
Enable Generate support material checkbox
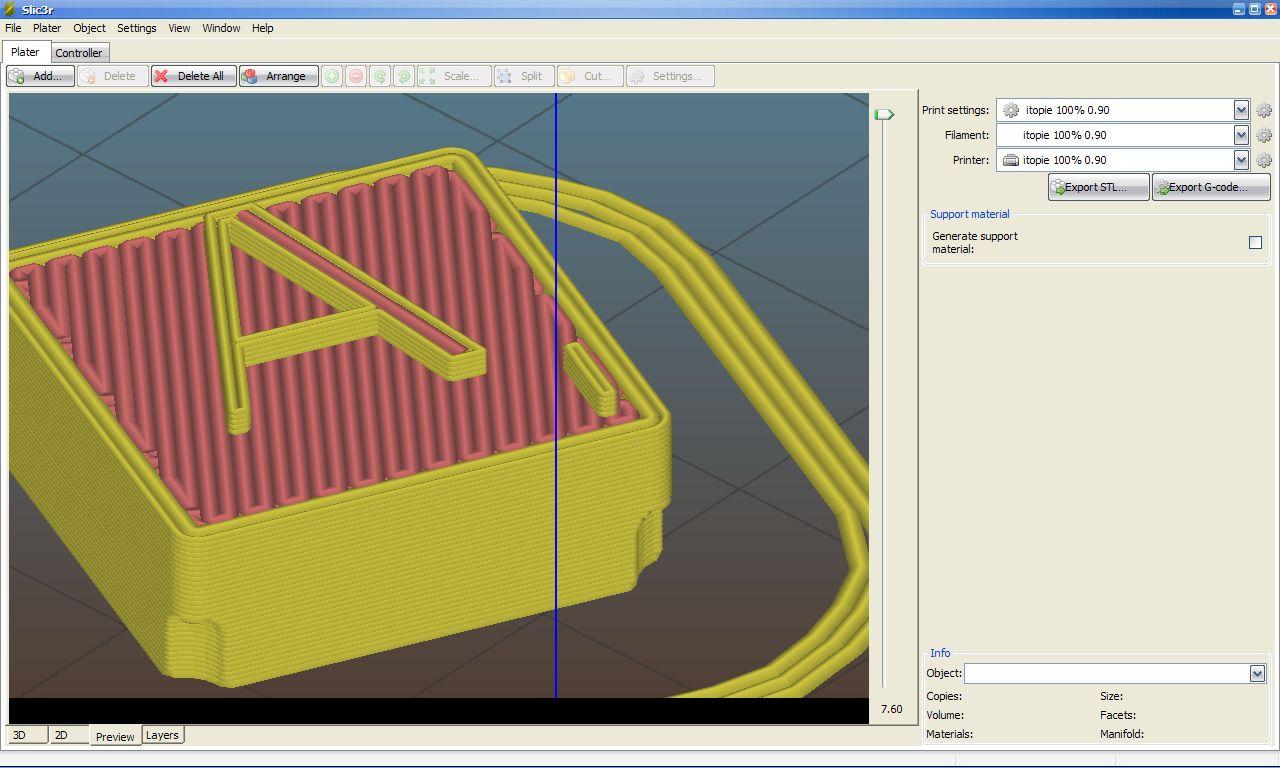coord(1255,242)
